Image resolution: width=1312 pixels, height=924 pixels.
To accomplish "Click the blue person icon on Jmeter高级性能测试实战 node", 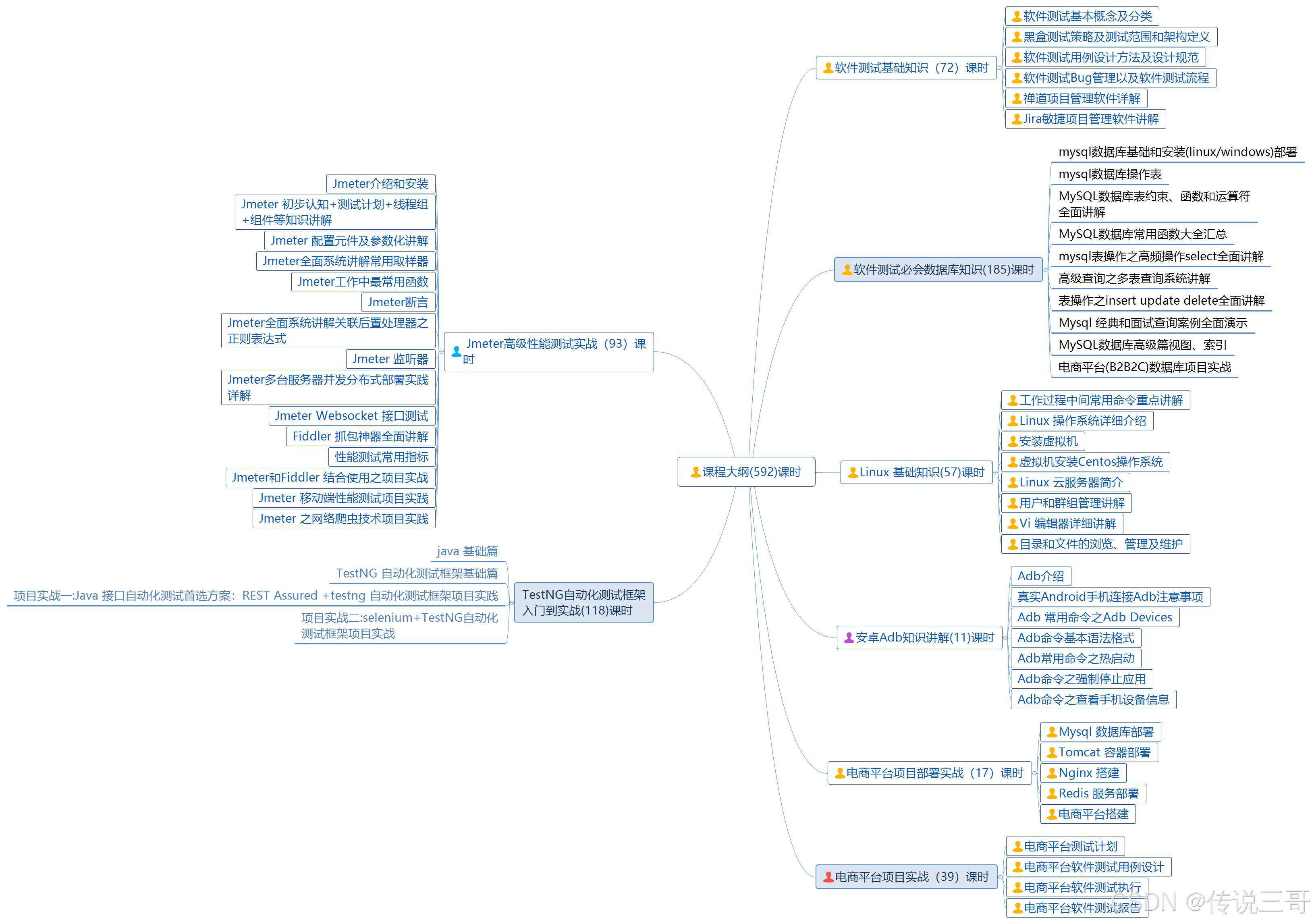I will (456, 351).
